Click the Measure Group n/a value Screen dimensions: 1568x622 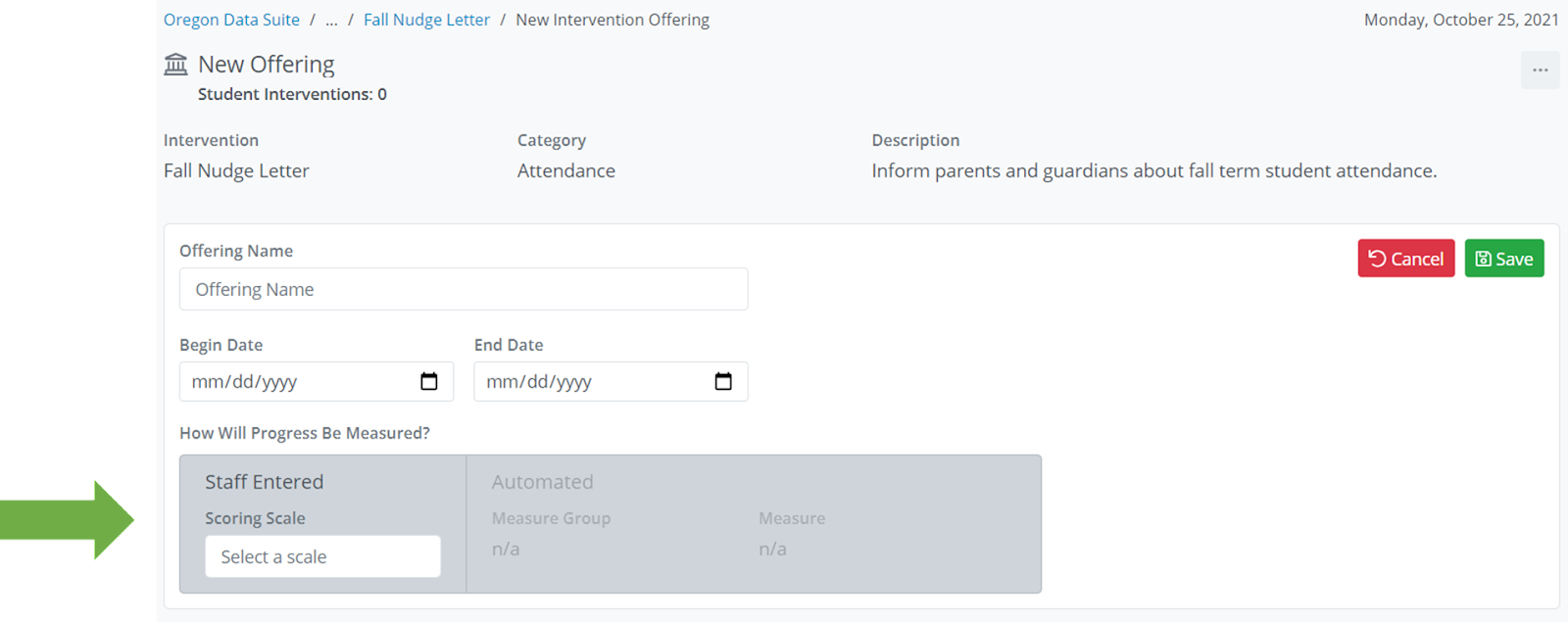[x=506, y=549]
